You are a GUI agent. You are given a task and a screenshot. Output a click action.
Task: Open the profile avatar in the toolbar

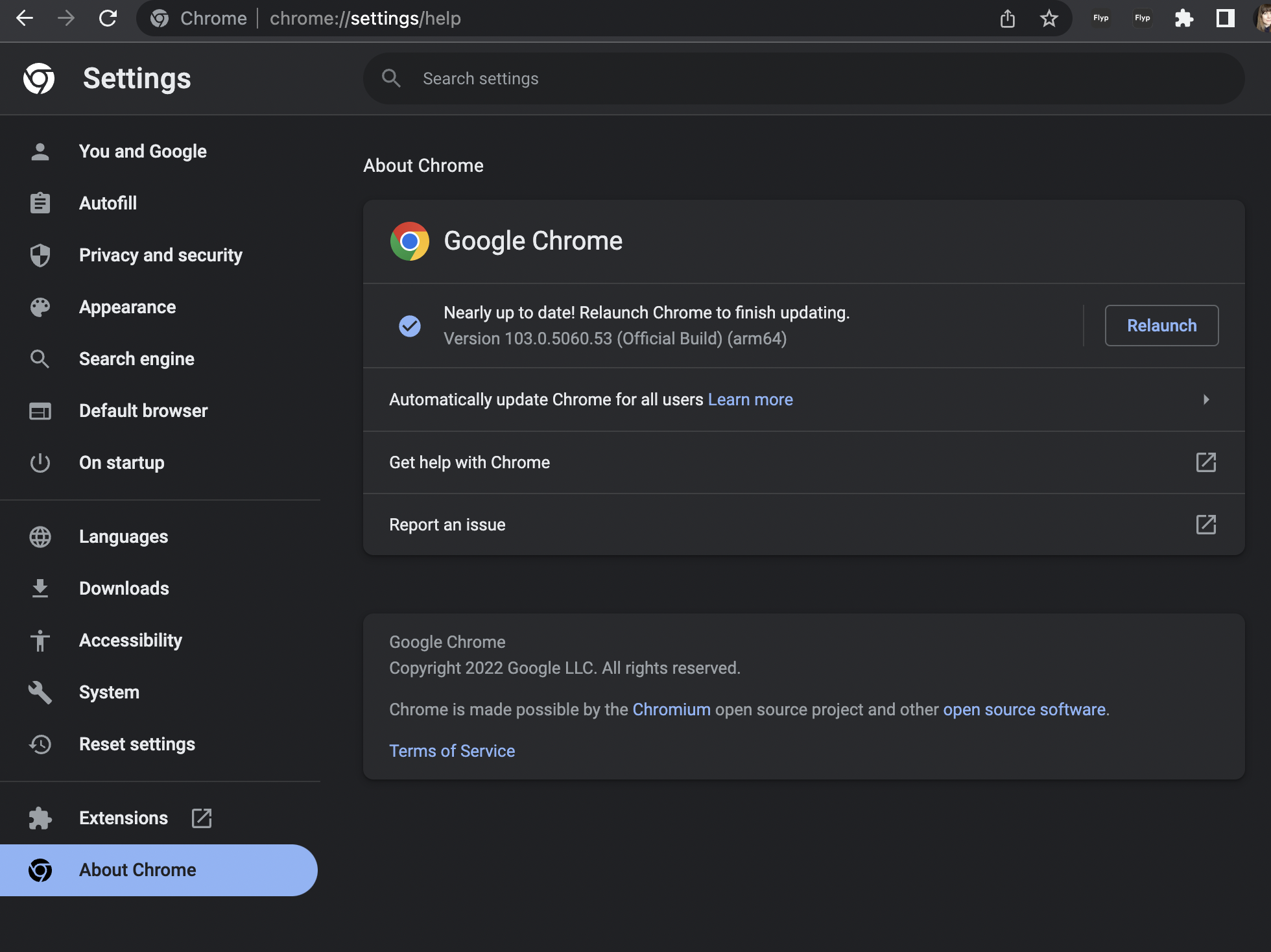(1263, 18)
